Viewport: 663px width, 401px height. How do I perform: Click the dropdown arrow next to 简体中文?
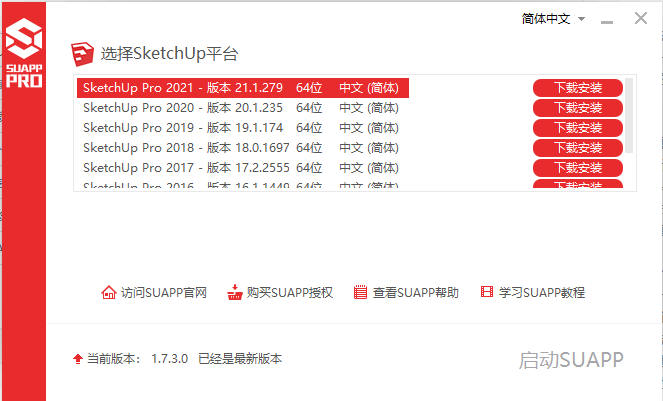[582, 19]
